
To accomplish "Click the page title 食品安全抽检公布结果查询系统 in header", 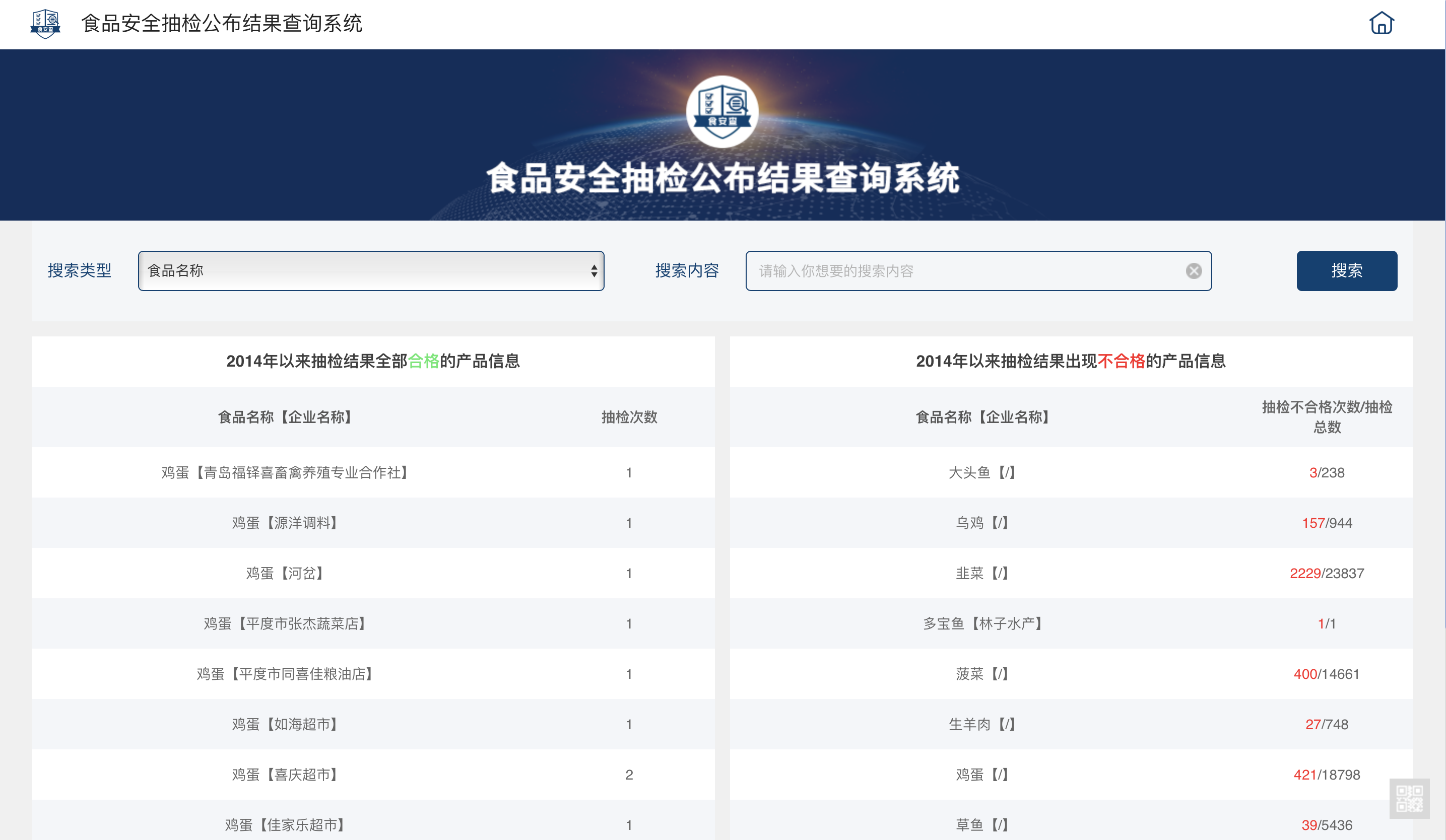I will point(222,24).
